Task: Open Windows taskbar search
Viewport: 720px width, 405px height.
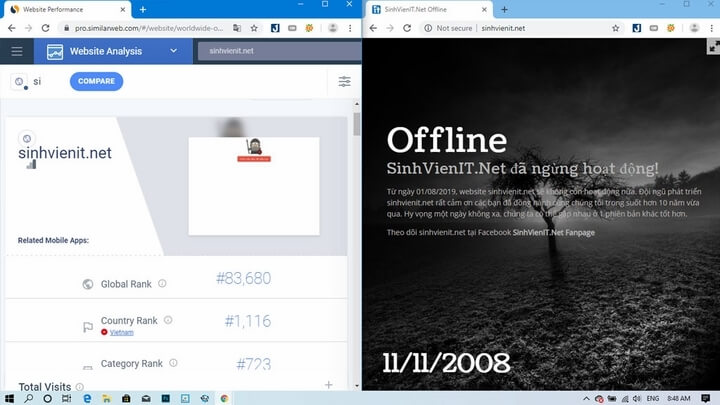Action: tap(28, 398)
